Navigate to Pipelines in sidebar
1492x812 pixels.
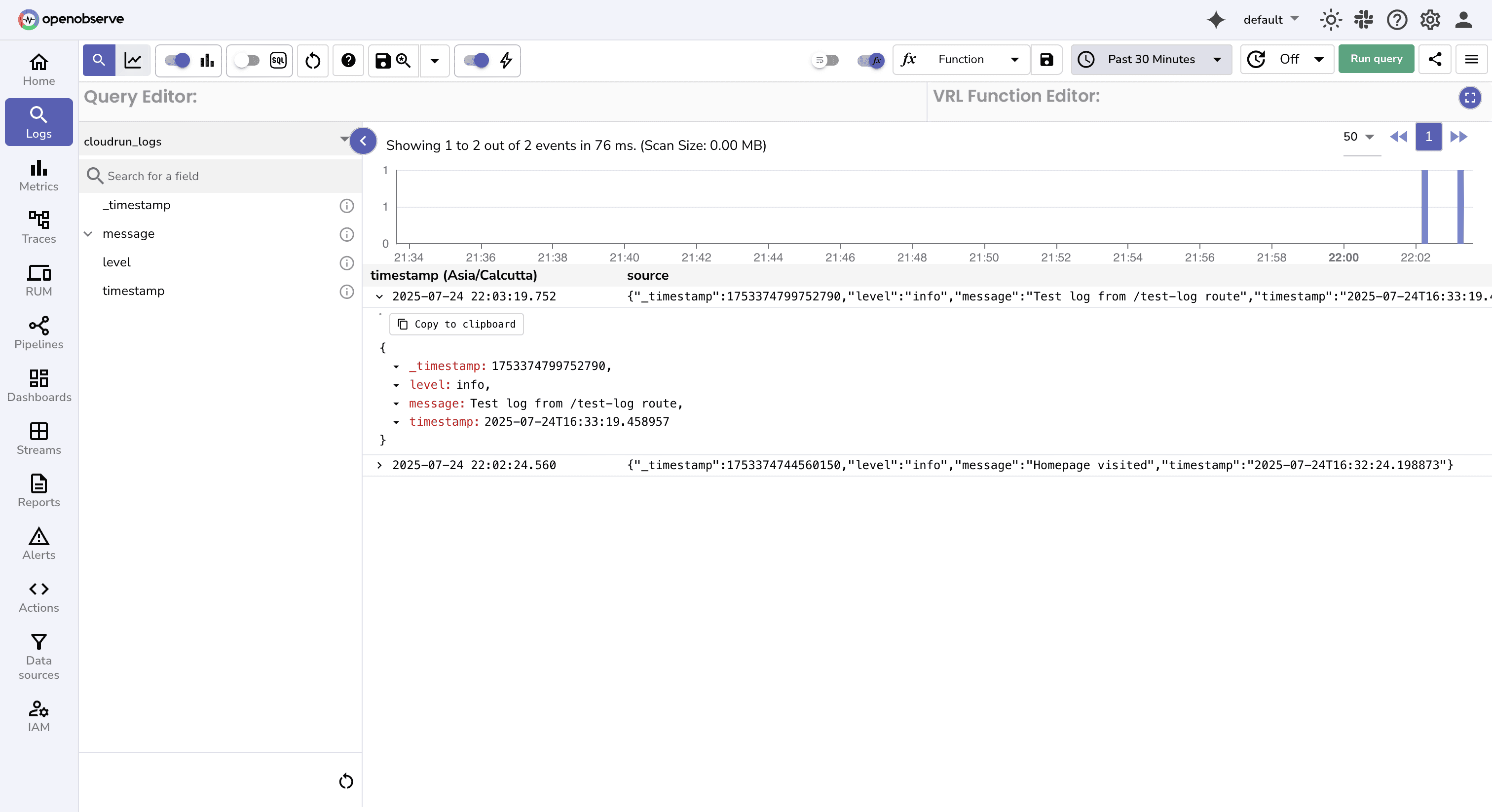pyautogui.click(x=38, y=332)
